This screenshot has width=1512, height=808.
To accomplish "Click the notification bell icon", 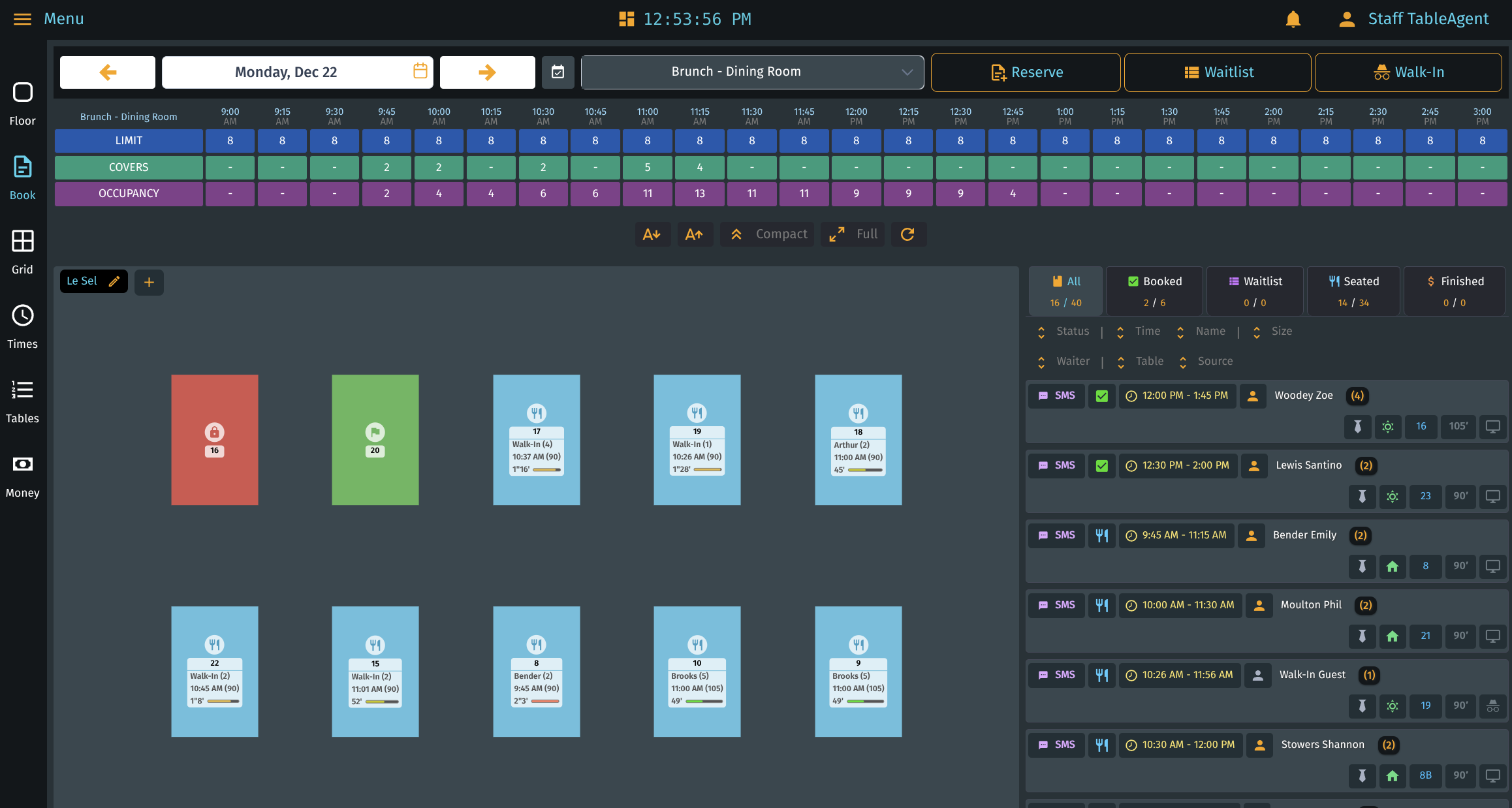I will pos(1293,19).
